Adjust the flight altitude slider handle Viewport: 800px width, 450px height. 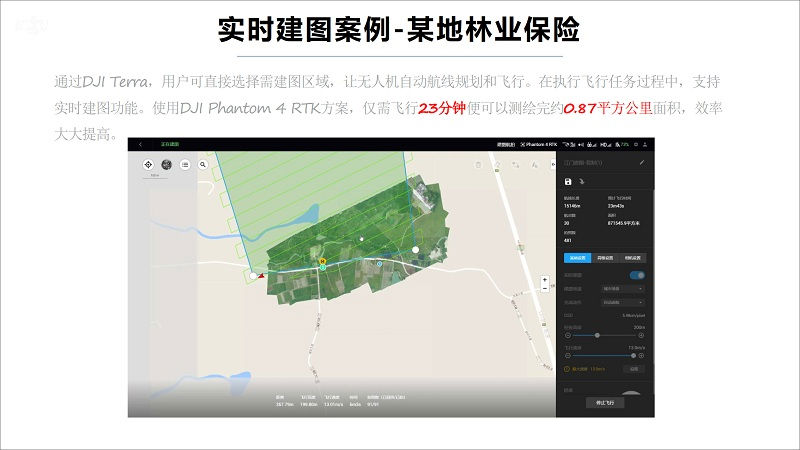pyautogui.click(x=598, y=335)
